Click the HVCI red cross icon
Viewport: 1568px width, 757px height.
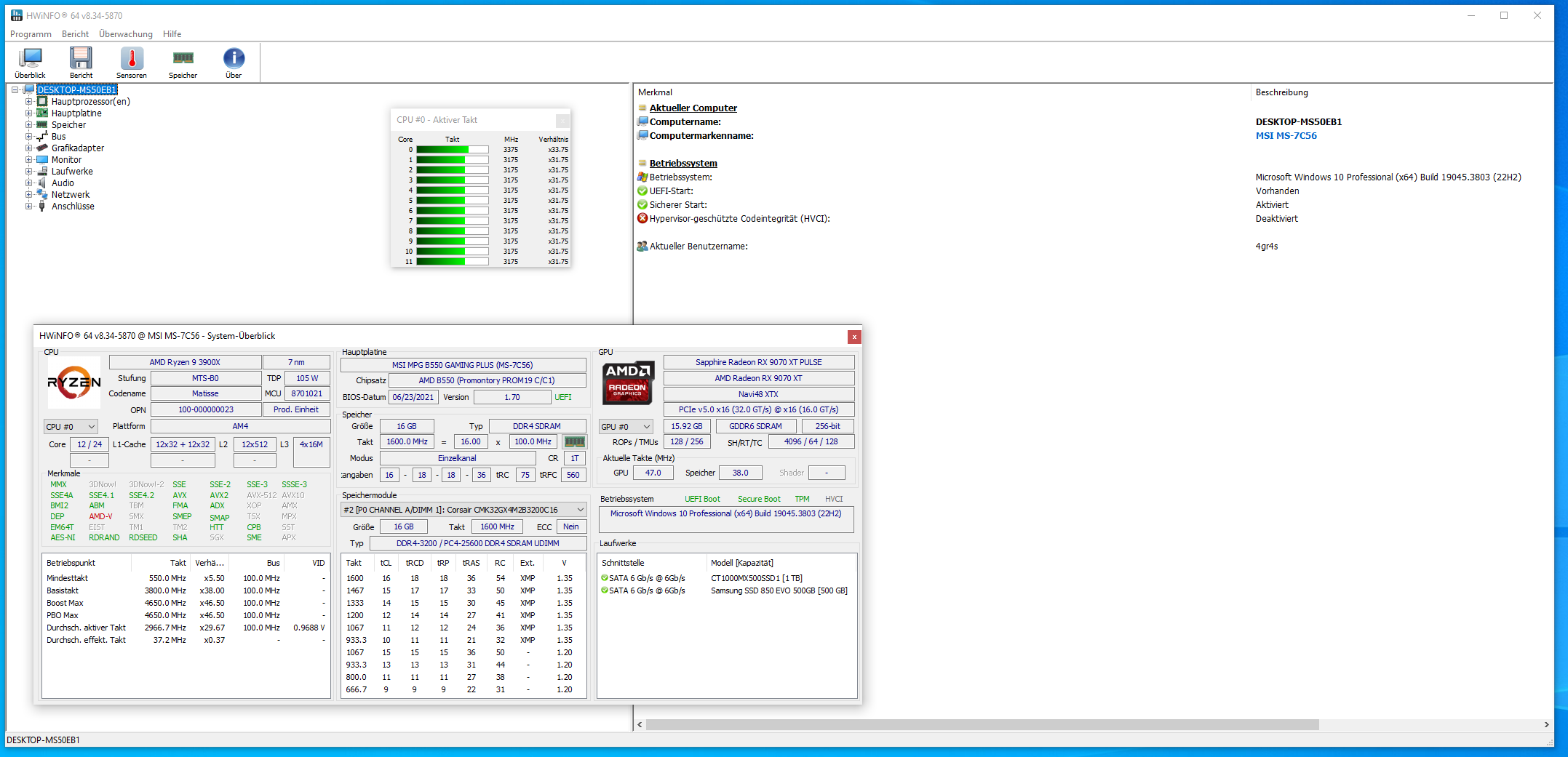[x=642, y=219]
